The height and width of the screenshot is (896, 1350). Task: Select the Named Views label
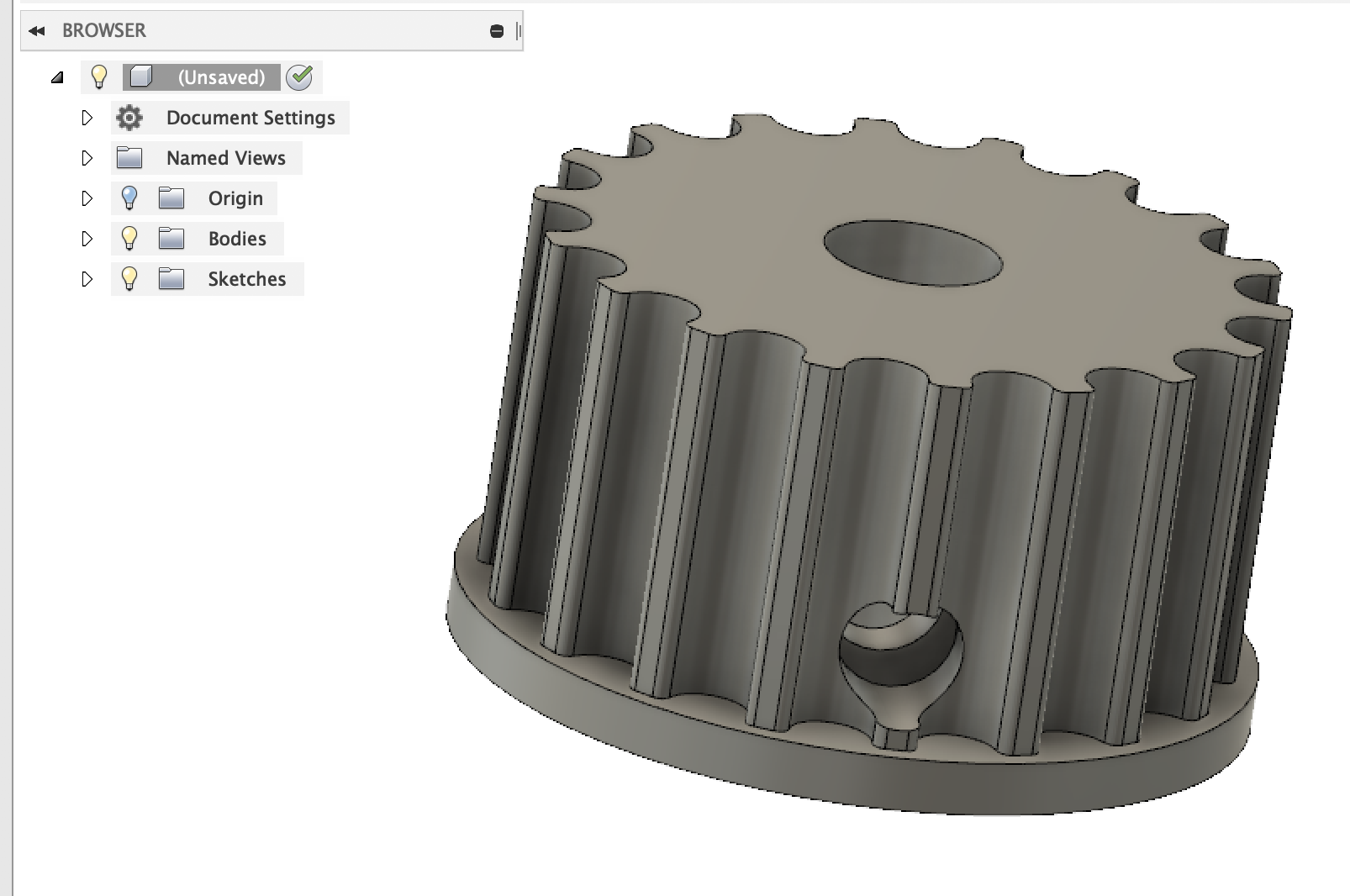tap(226, 158)
